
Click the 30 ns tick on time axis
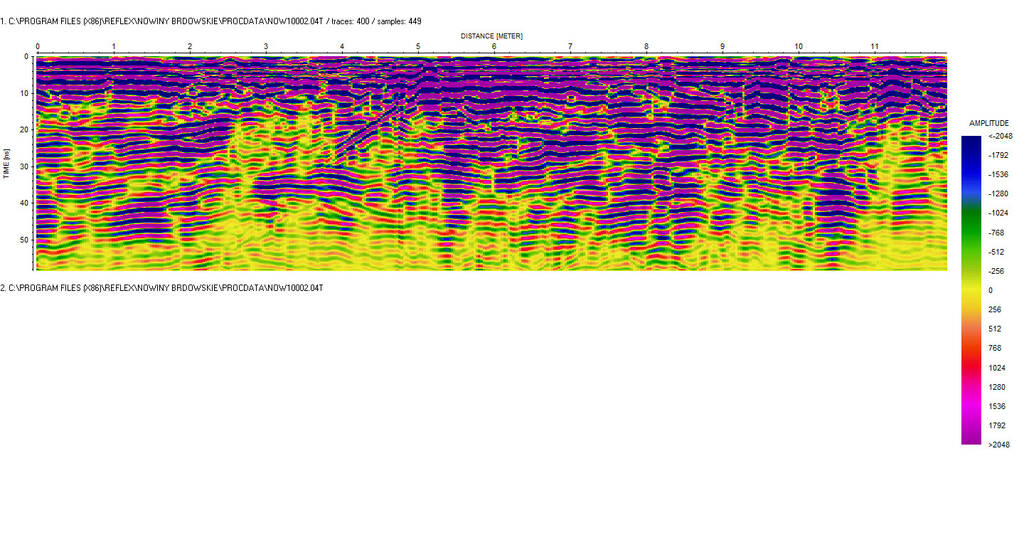24,166
